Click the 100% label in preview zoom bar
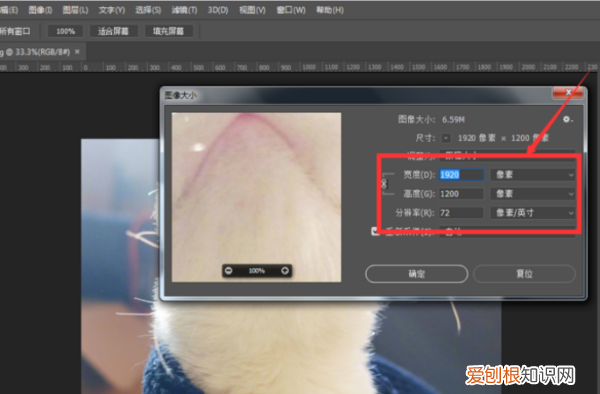 coord(257,271)
